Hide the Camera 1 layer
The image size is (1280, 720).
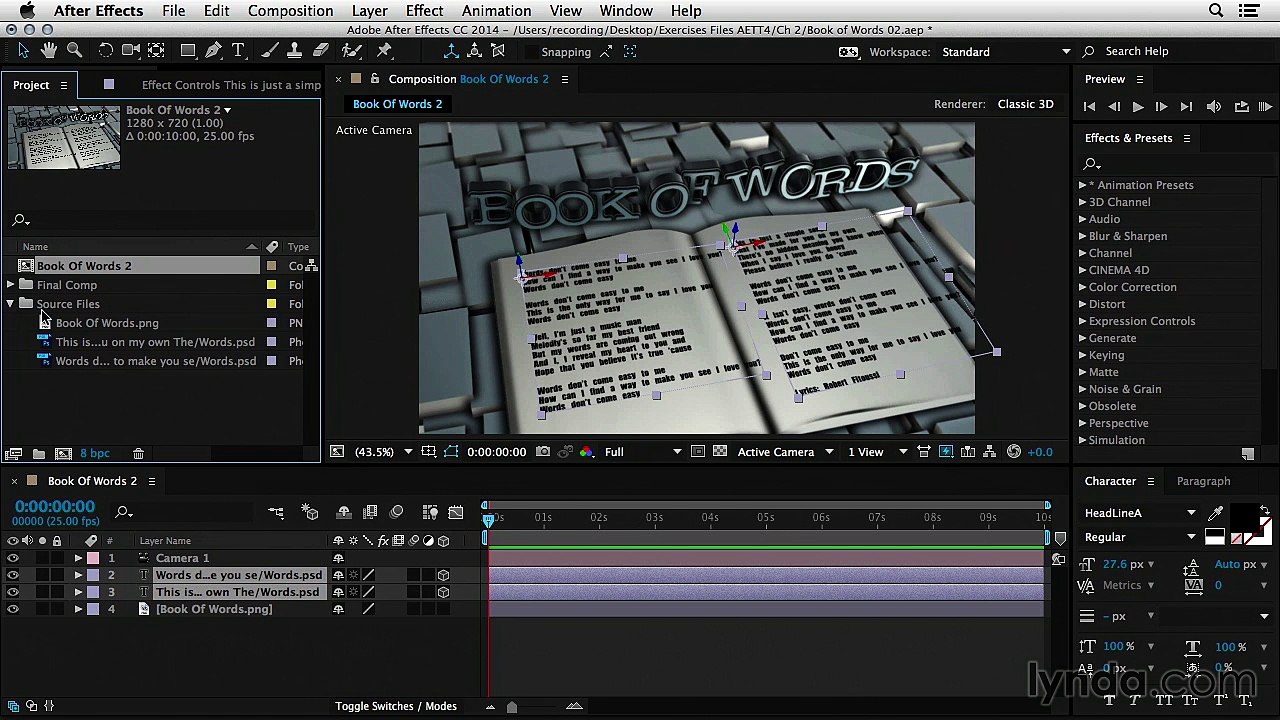coord(12,558)
